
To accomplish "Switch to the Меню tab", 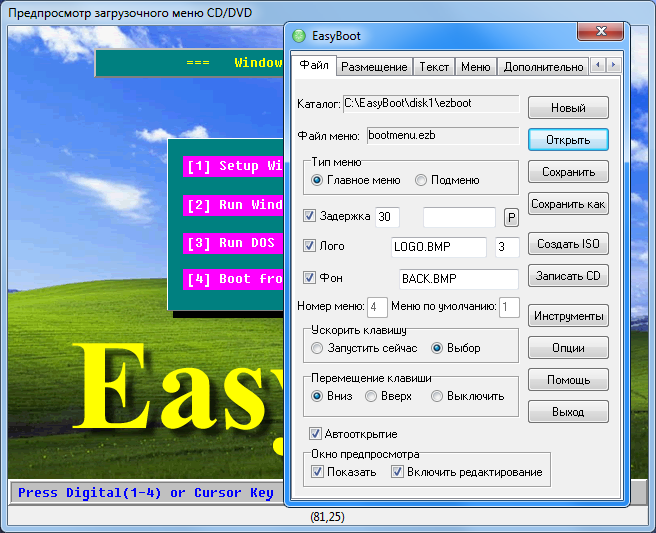I will 475,67.
